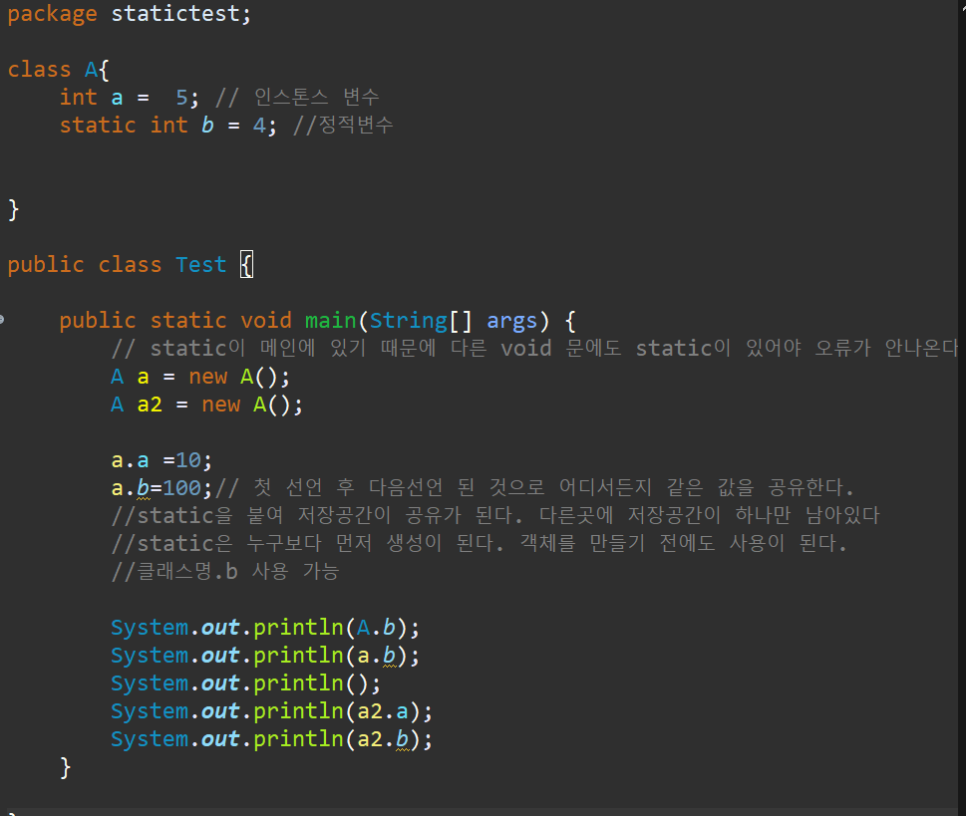Click the 'new' keyword in 'A a = new A();'
The width and height of the screenshot is (966, 816).
point(208,377)
